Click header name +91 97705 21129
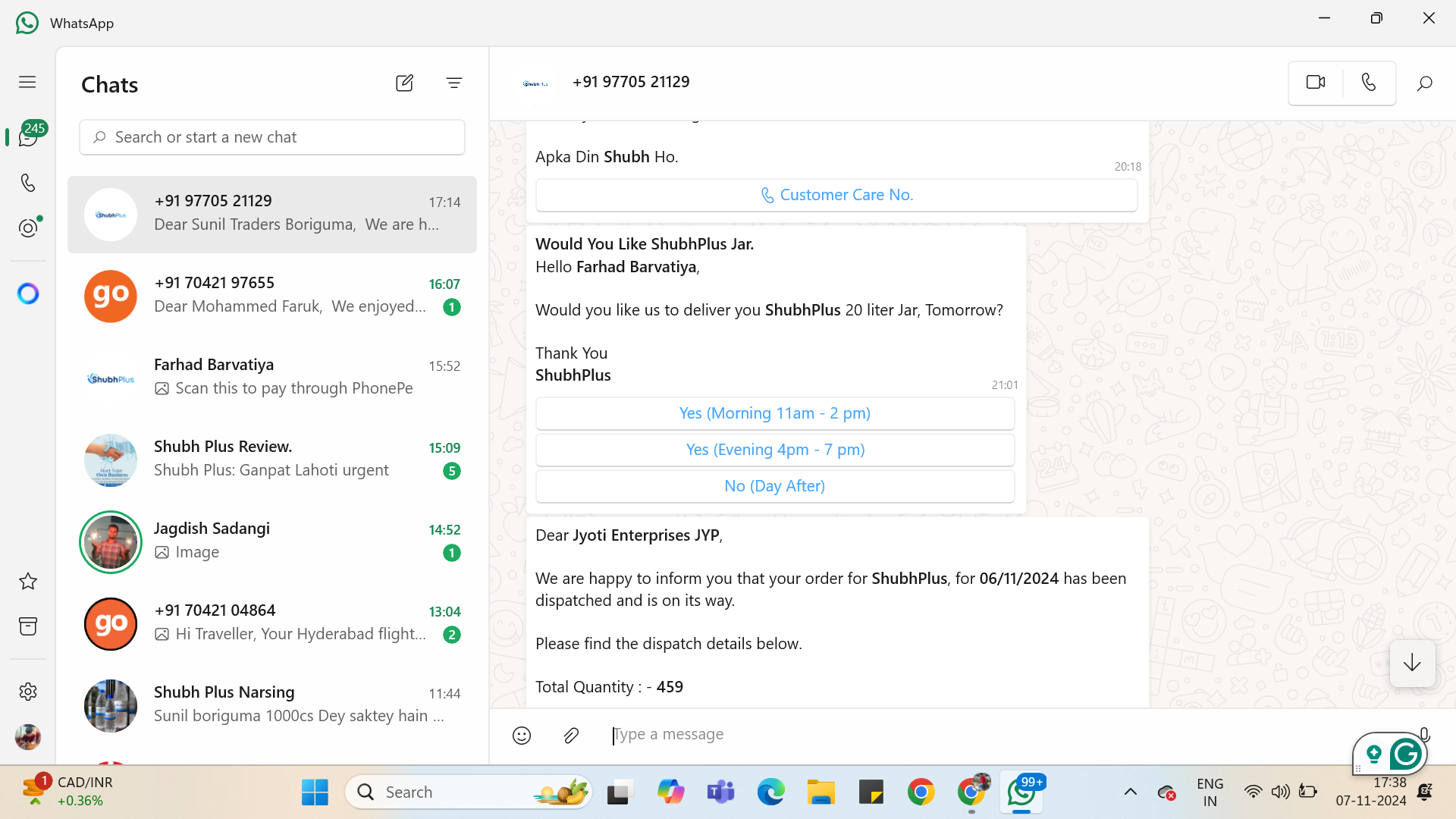1456x819 pixels. pos(631,82)
